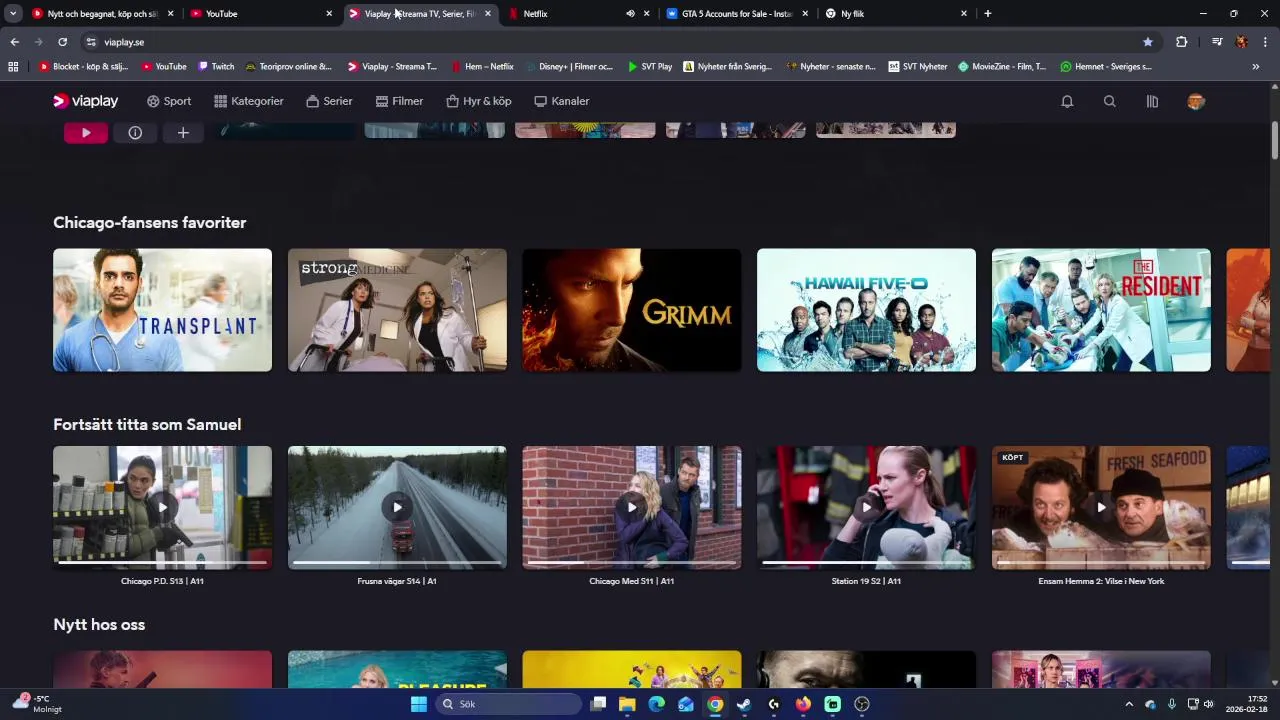Open the Hyr & köp menu
1280x720 pixels.
coord(478,101)
